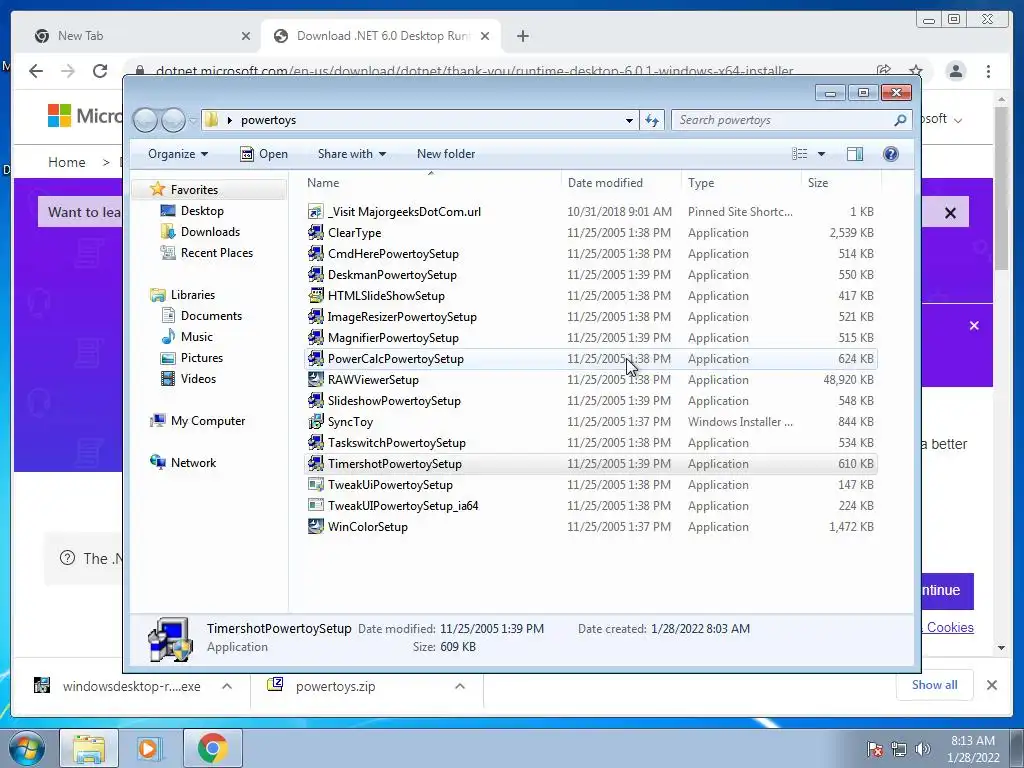Open the Share with dropdown

point(351,153)
